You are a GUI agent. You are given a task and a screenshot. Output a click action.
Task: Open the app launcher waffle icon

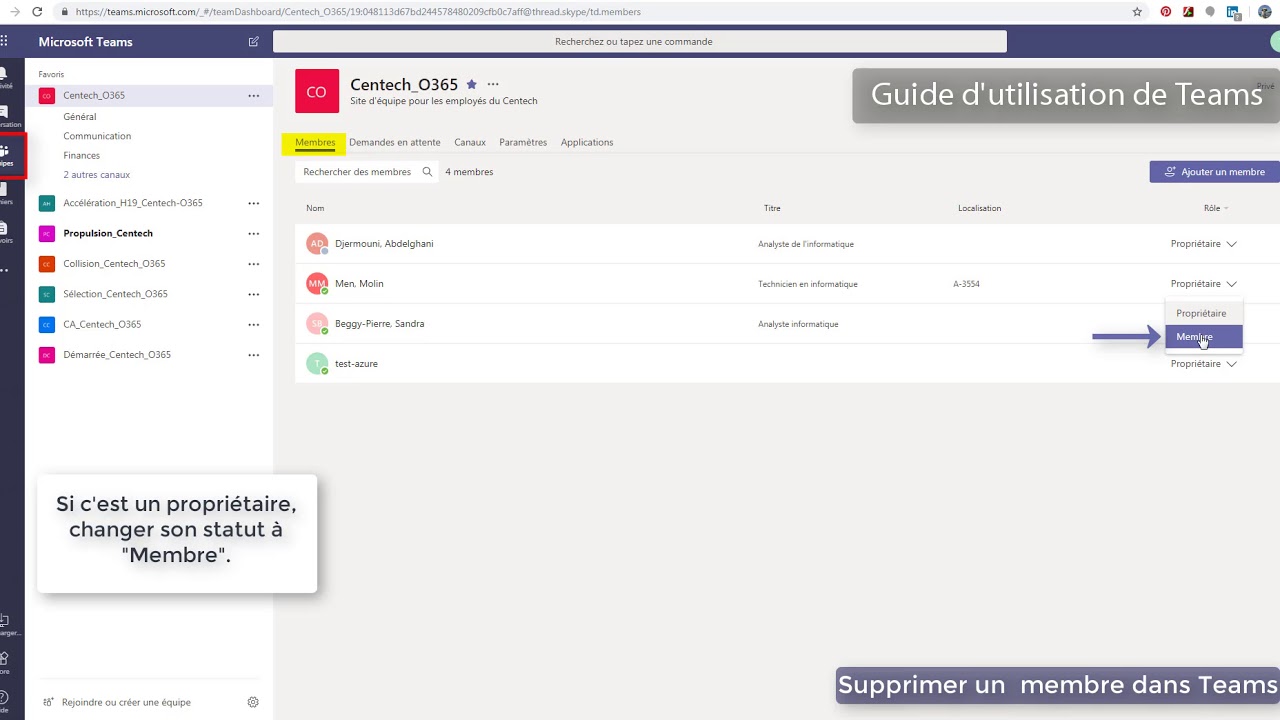(x=4, y=42)
